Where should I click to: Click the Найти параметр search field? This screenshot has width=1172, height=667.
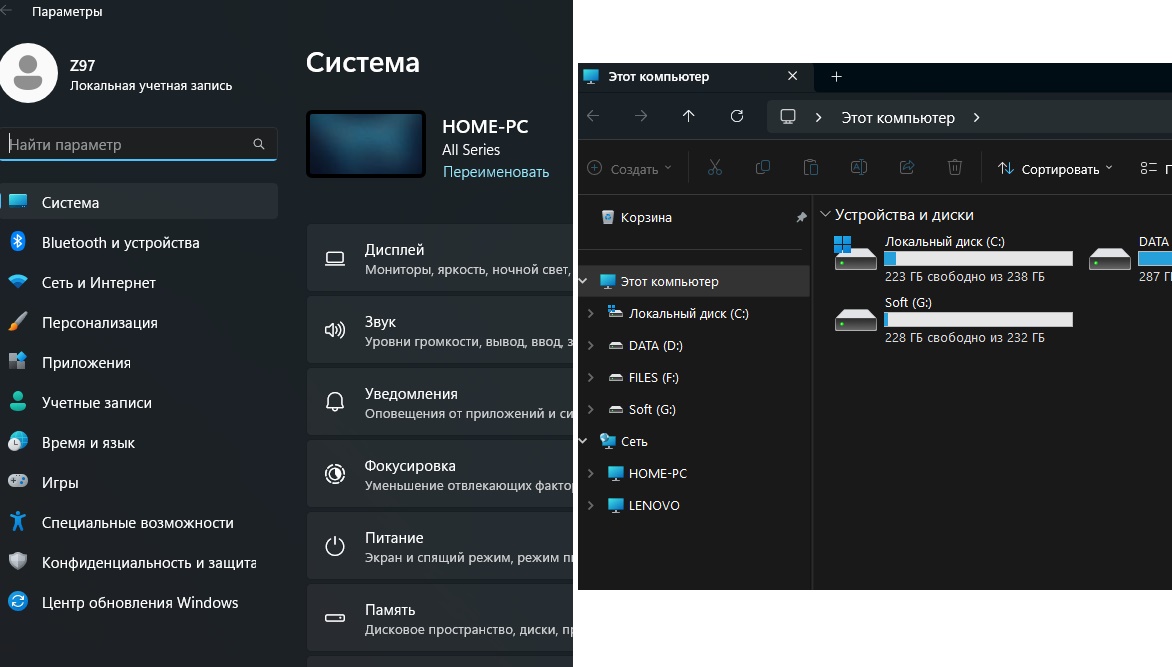click(x=139, y=144)
